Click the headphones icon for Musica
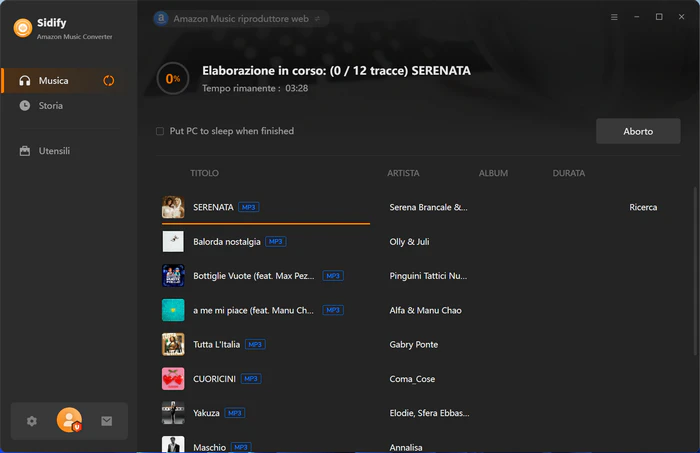The width and height of the screenshot is (700, 453). (x=25, y=81)
